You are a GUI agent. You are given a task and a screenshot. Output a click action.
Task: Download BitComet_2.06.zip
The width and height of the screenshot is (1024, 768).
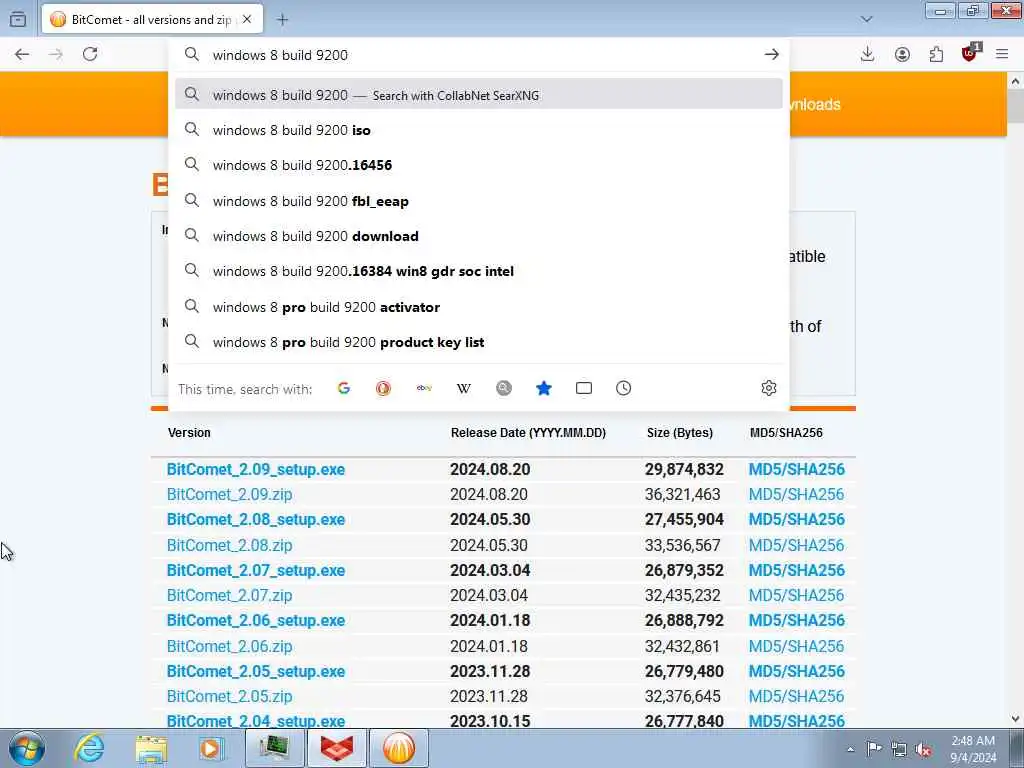tap(229, 647)
